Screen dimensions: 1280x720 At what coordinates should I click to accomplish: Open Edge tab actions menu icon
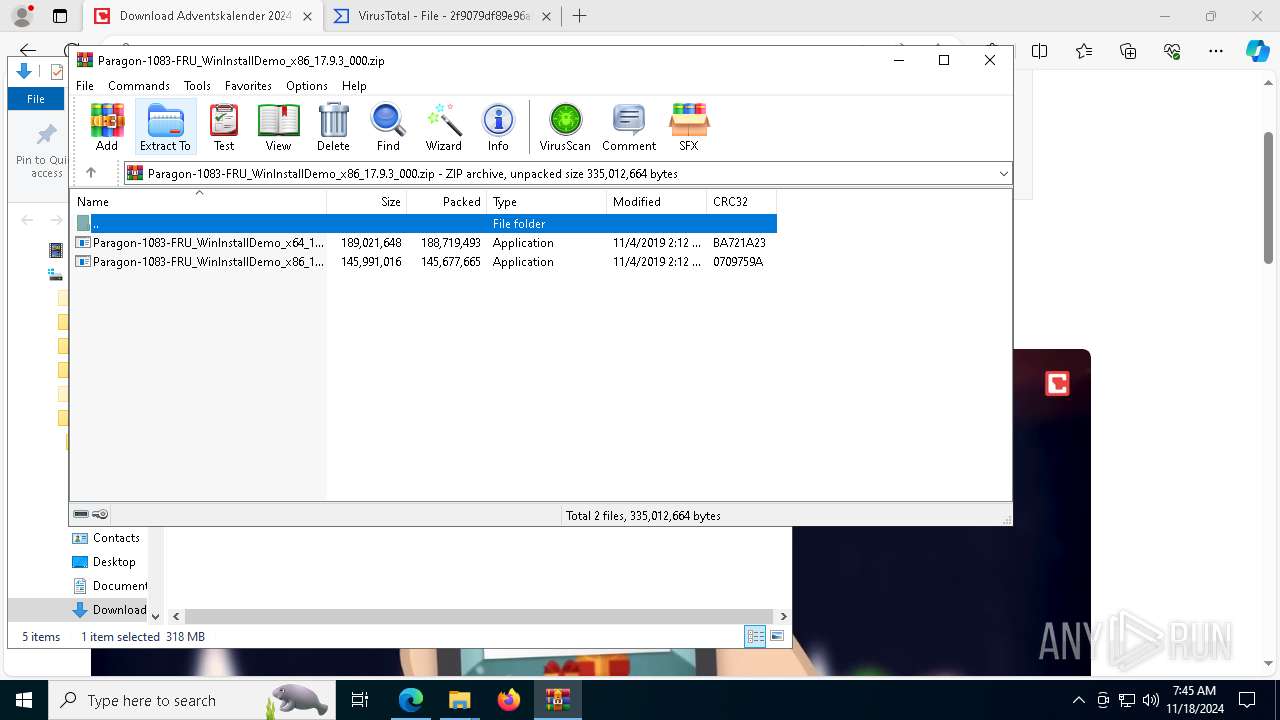tap(60, 16)
